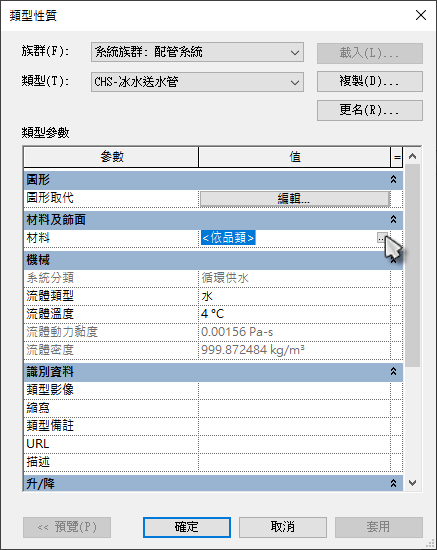Image resolution: width=437 pixels, height=550 pixels.
Task: Click the 描述 value cell
Action: [294, 462]
